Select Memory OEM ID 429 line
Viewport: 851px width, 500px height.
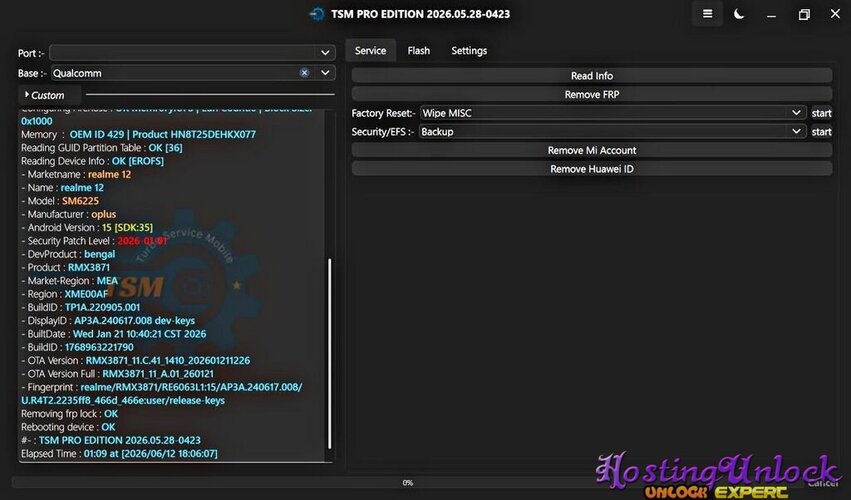138,134
